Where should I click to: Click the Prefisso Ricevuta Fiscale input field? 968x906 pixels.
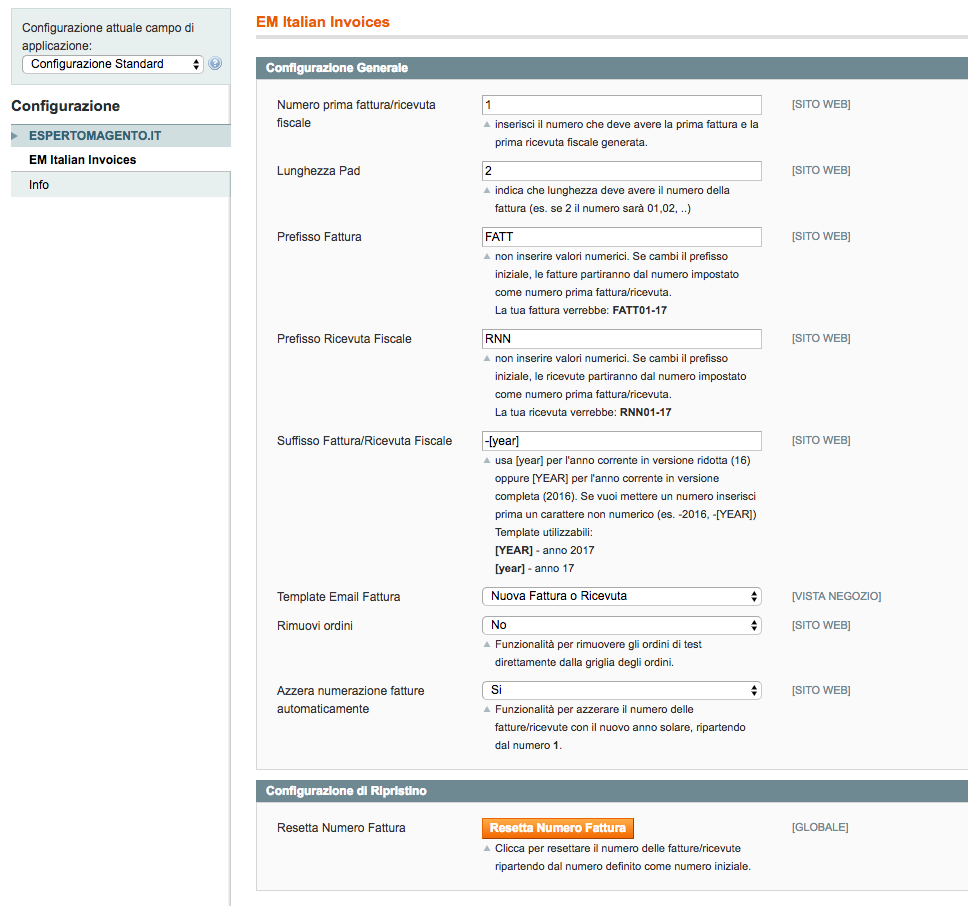pos(622,339)
